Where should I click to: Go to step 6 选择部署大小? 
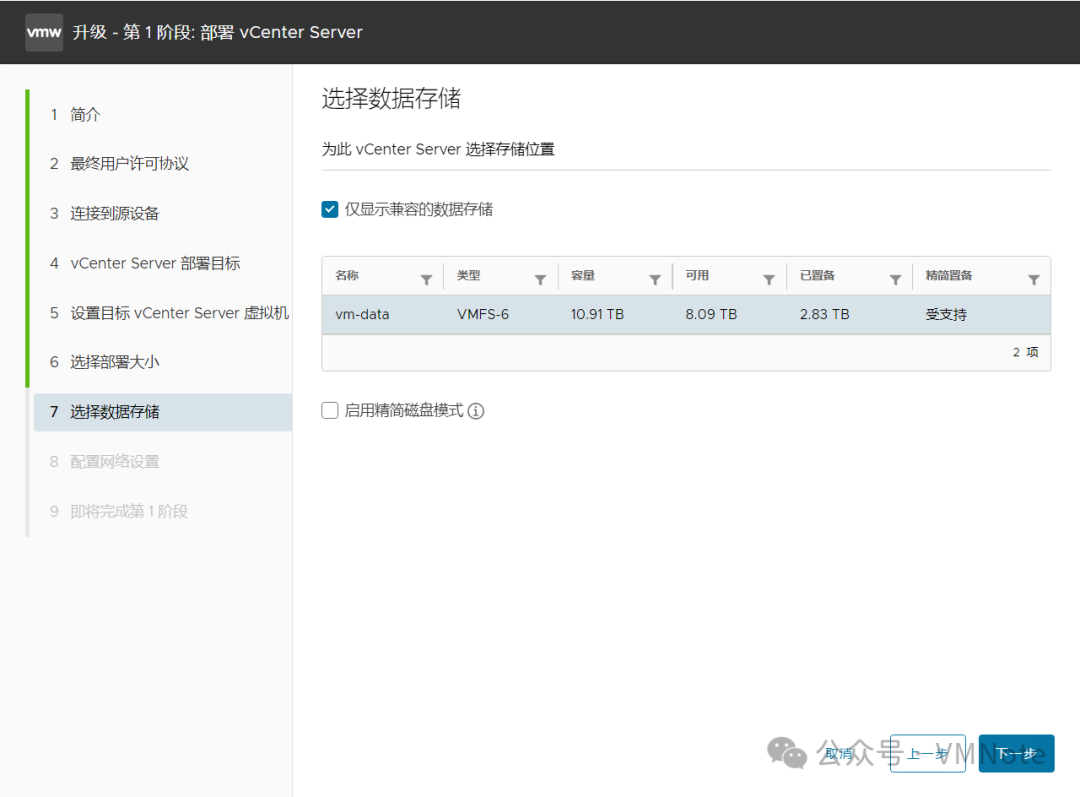coord(104,362)
